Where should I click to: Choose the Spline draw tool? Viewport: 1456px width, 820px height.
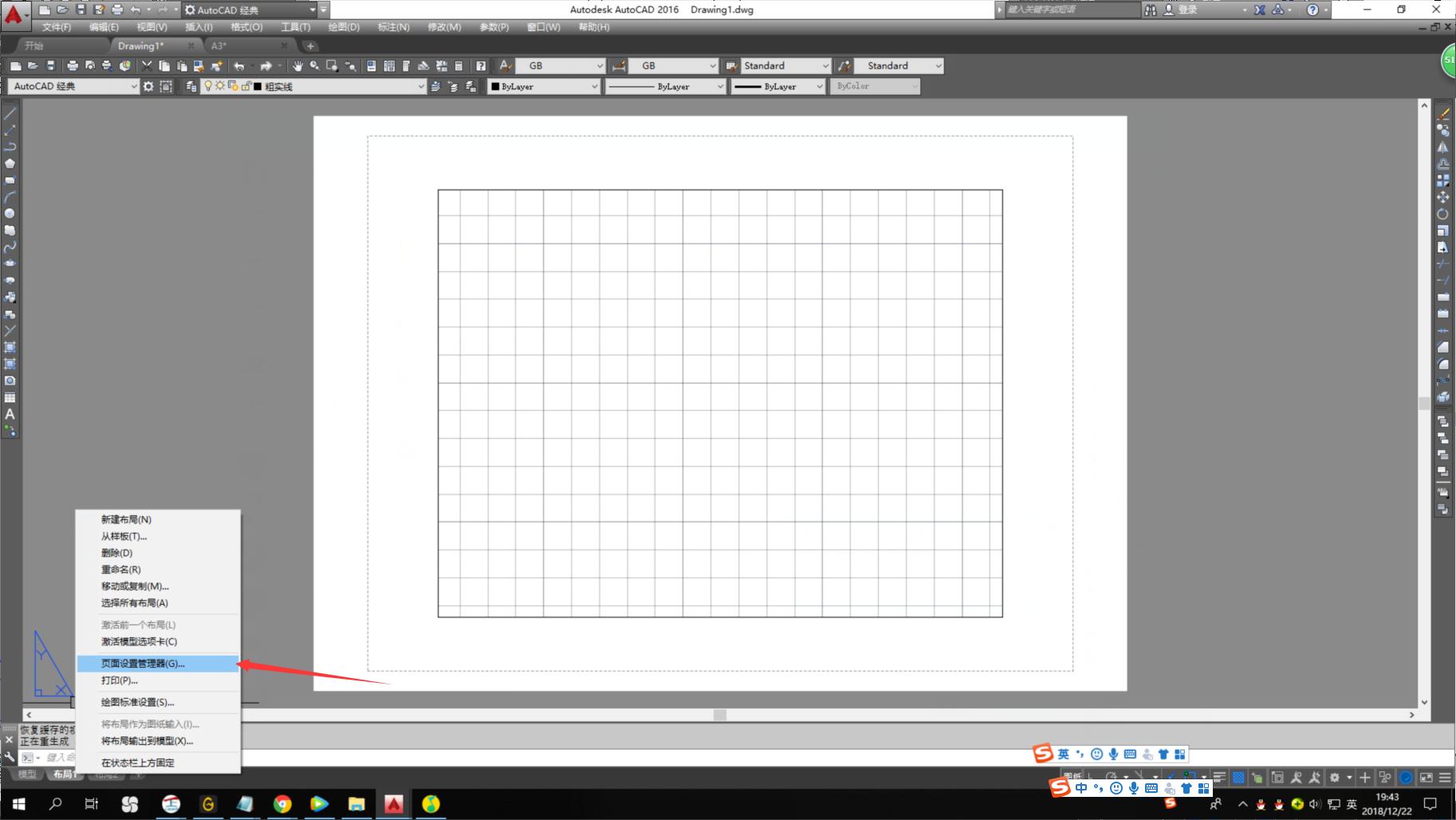point(10,247)
